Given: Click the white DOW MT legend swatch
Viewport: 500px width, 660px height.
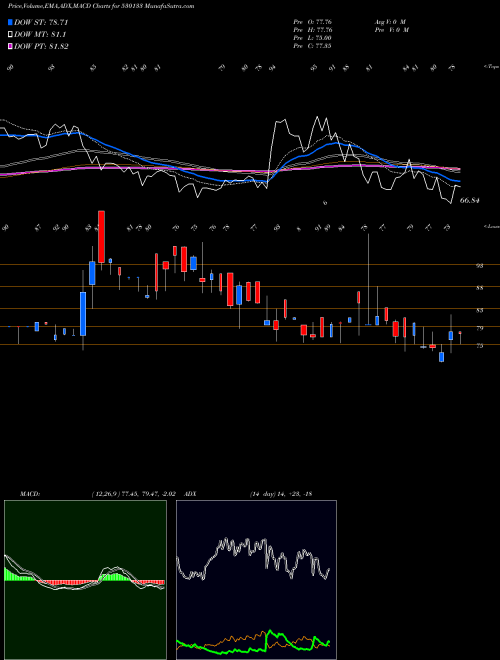Looking at the screenshot, I should (x=10, y=35).
